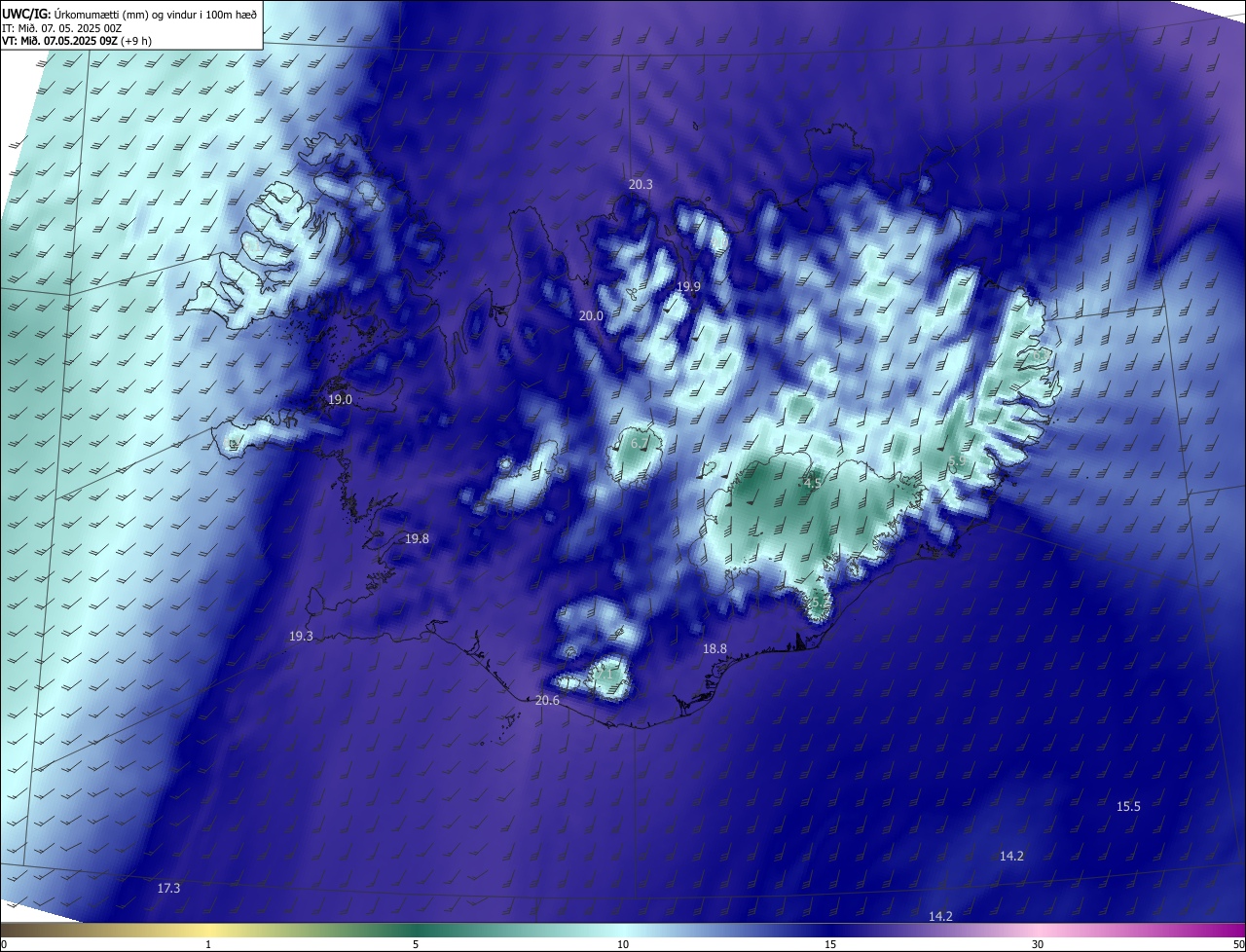Click the color bar tick label '15'
The image size is (1246, 952).
pos(830,944)
